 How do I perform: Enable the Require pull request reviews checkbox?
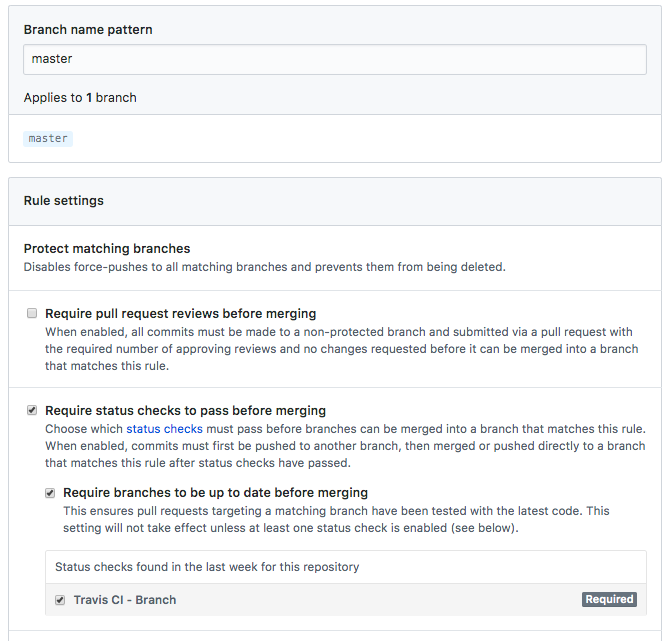32,313
